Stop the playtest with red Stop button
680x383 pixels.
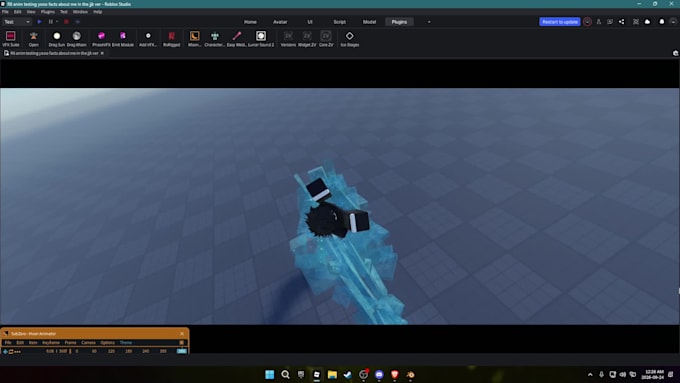click(x=66, y=22)
